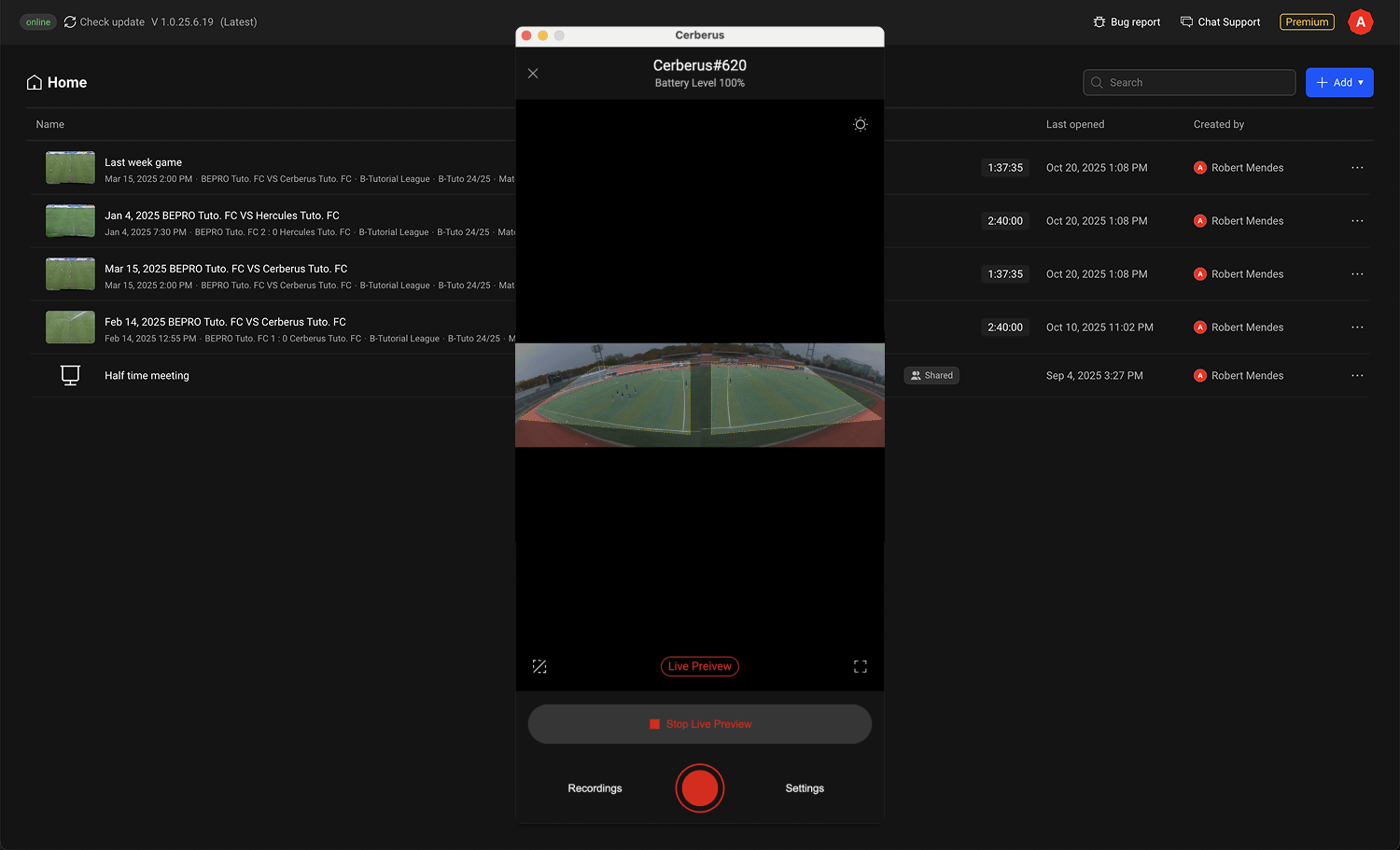Screen dimensions: 1400x850
Task: Open more options for Feb 14, 2025 match
Action: tap(1357, 327)
